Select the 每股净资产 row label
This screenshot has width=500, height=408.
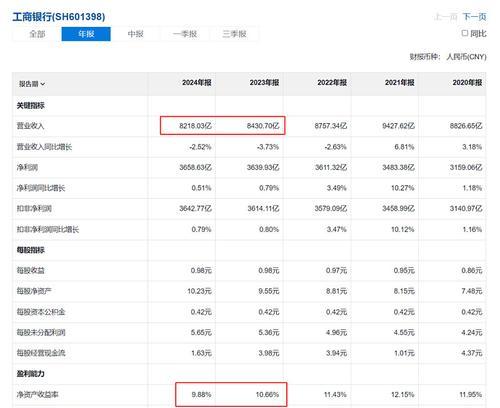tap(34, 291)
